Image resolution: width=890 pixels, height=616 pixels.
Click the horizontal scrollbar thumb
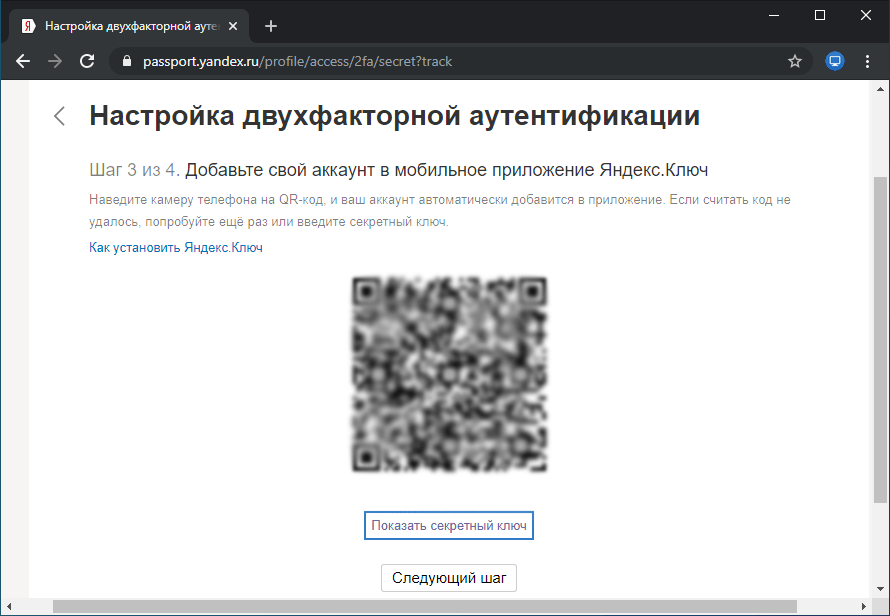tap(425, 607)
